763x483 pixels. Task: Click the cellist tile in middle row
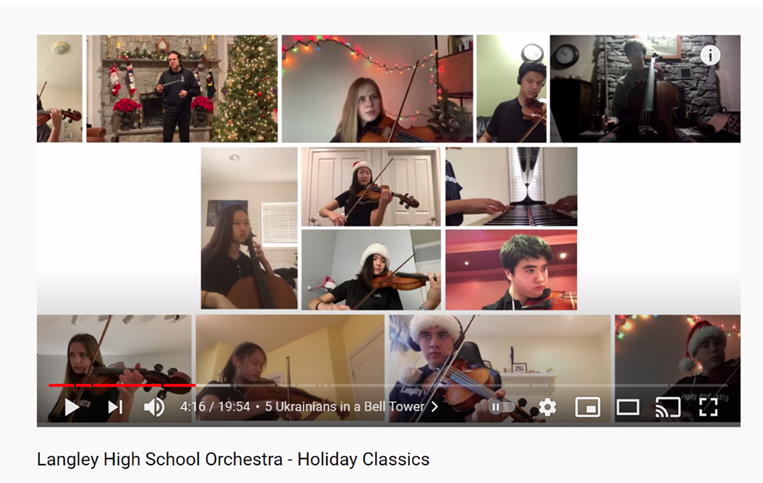click(249, 228)
